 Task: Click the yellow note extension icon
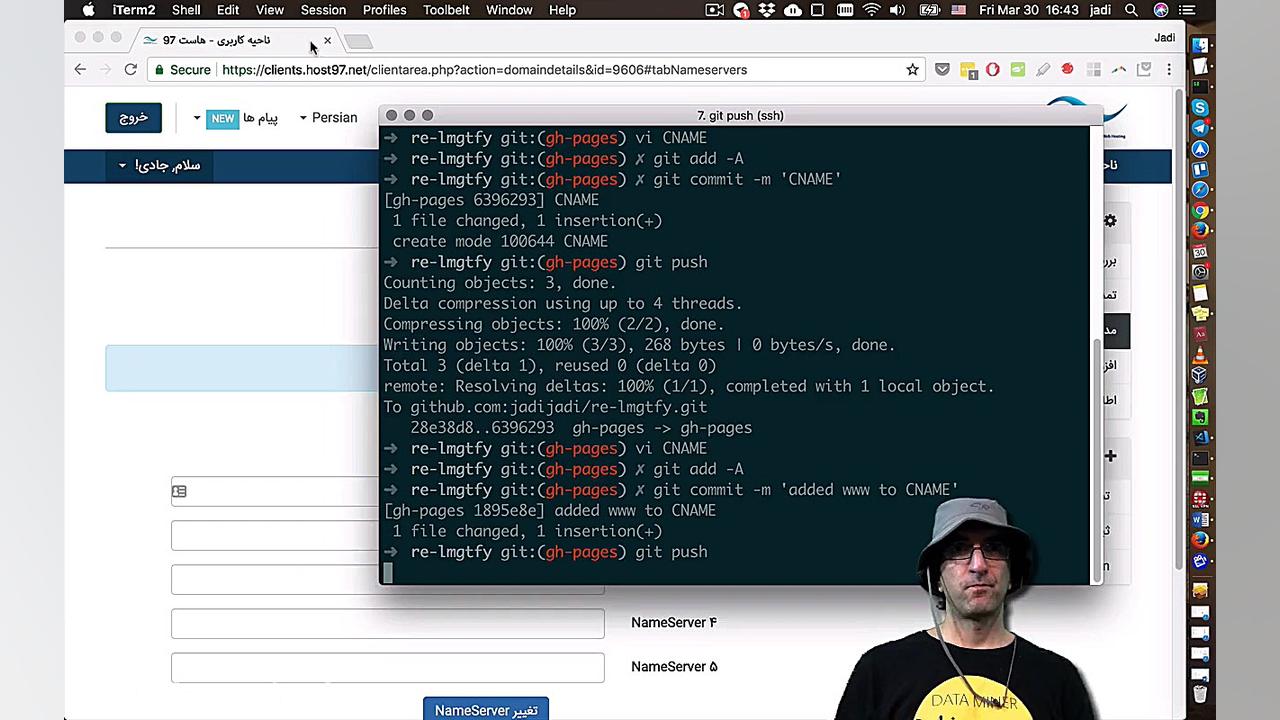coord(968,70)
